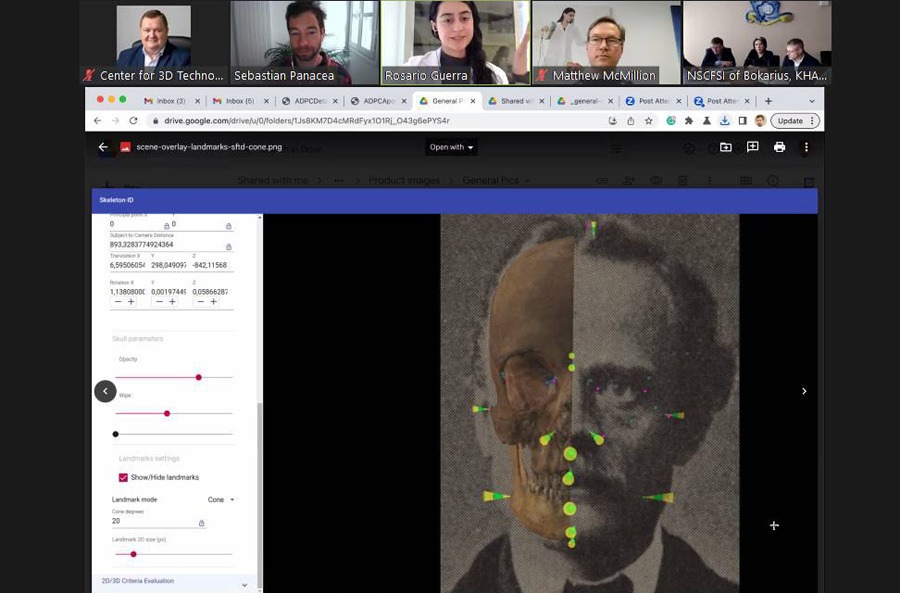This screenshot has height=593, width=900.
Task: Increase Rotation X with the plus button
Action: [x=130, y=302]
